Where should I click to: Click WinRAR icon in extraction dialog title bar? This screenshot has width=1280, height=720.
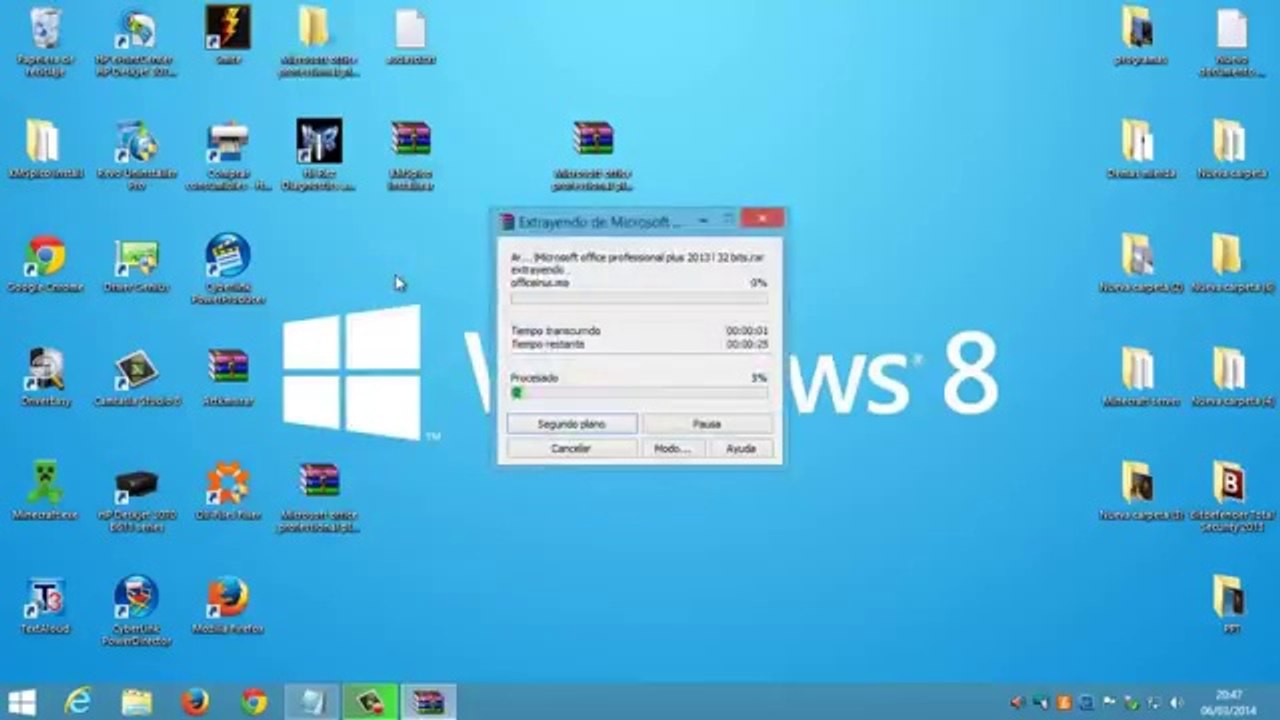click(507, 221)
